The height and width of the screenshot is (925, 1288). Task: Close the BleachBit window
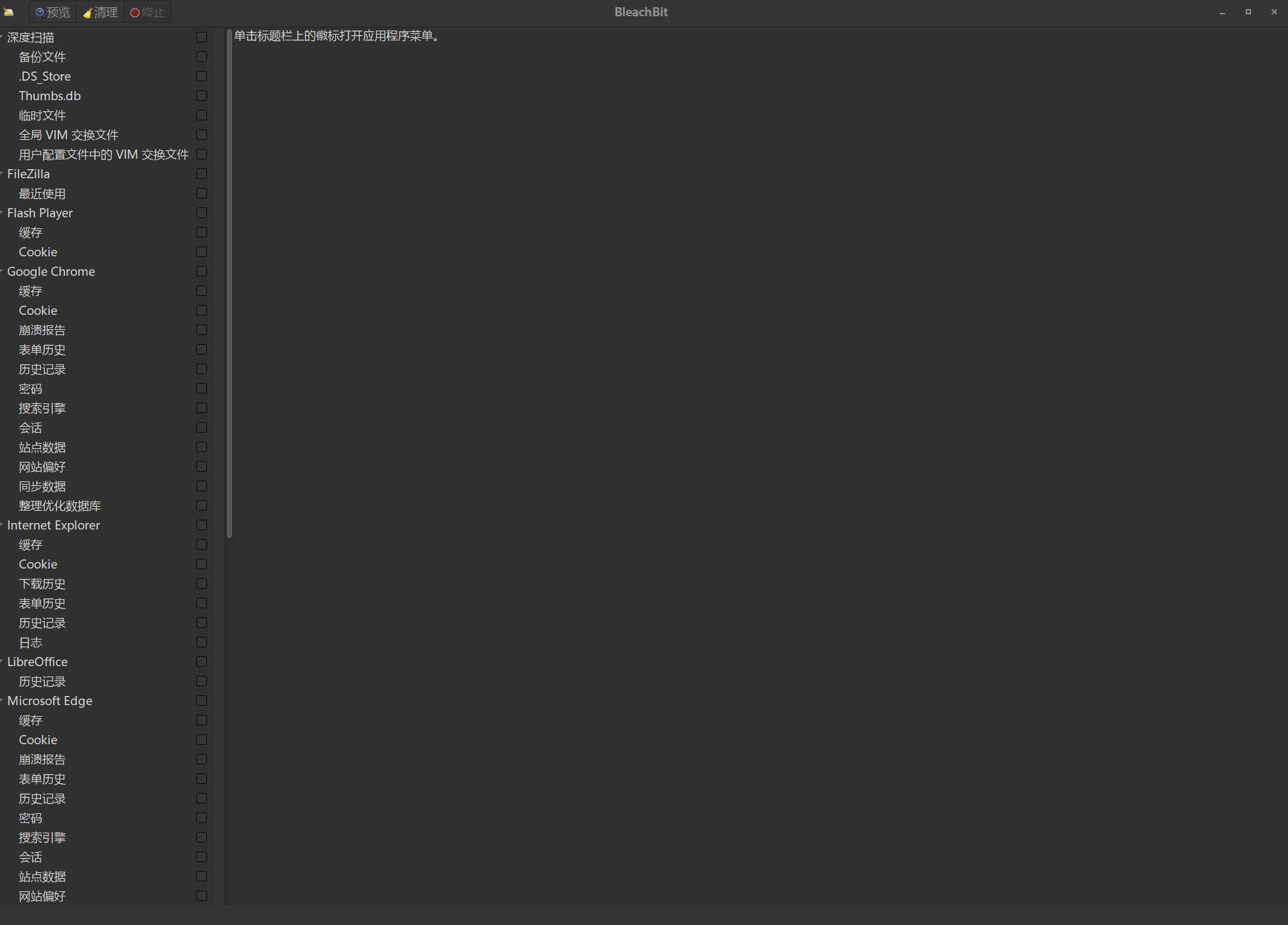coord(1274,12)
